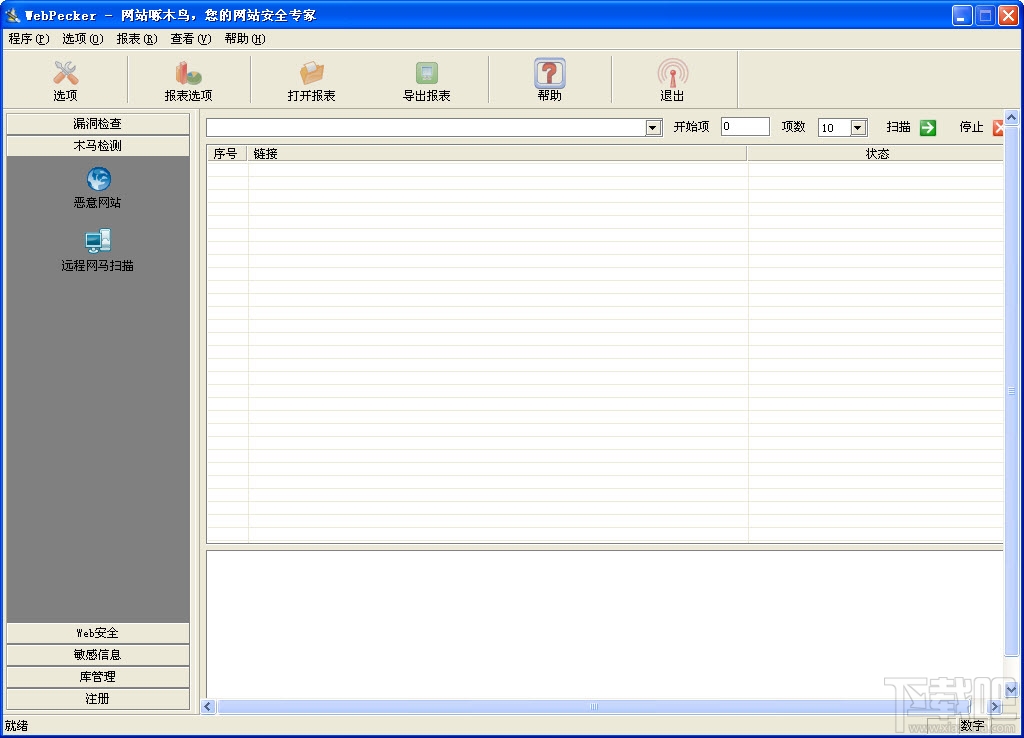Open the Web安全 sidebar section

click(98, 633)
